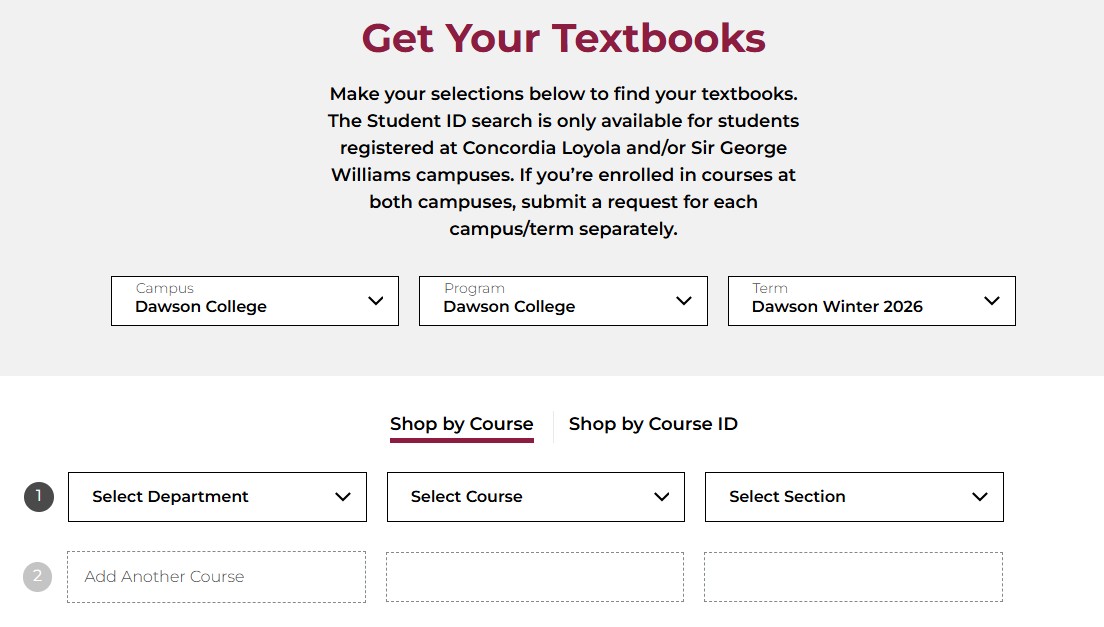
Task: Click the Add Another Course box
Action: click(216, 577)
